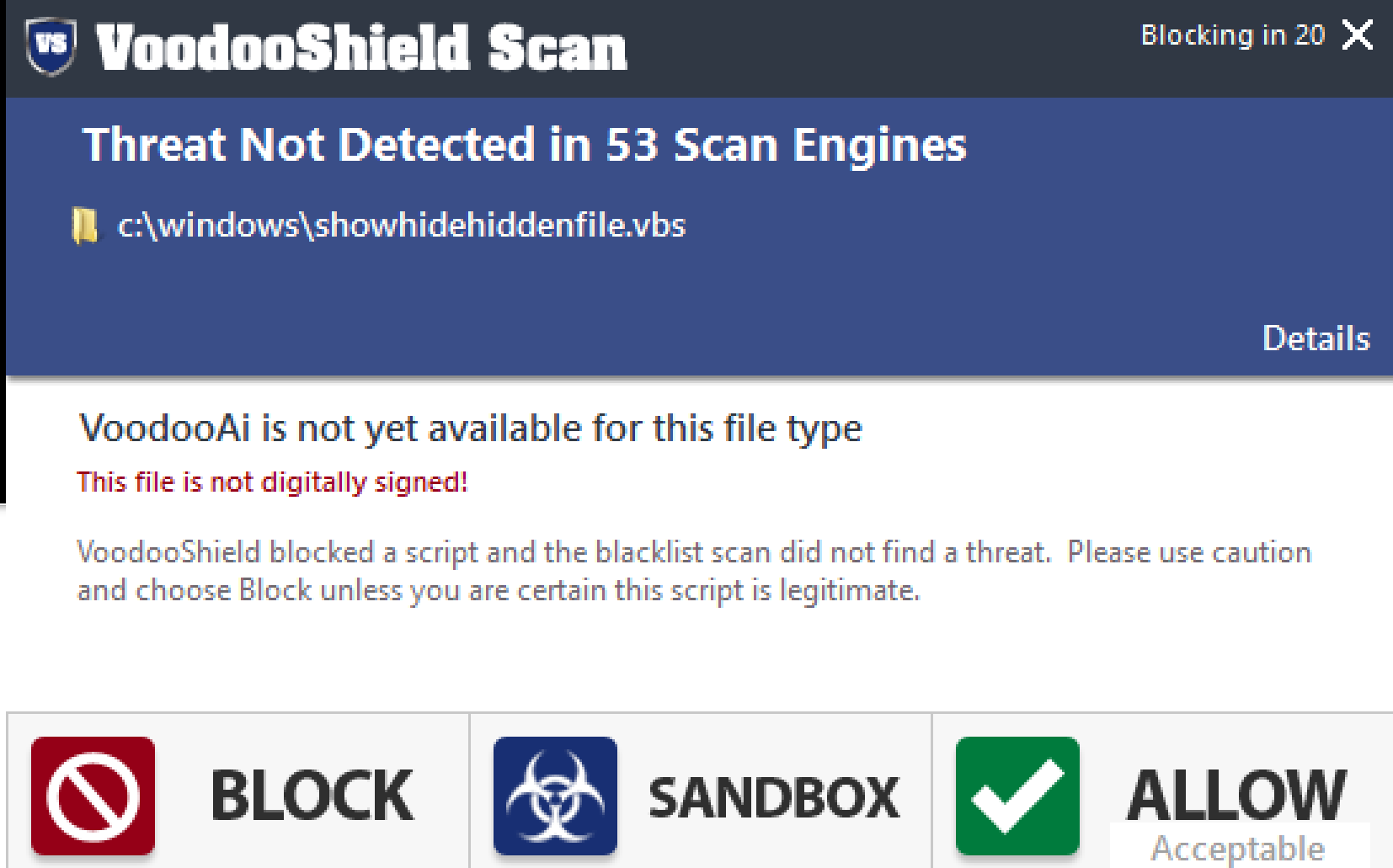The image size is (1393, 868).
Task: Select the ALLOW text label
Action: tap(1236, 794)
